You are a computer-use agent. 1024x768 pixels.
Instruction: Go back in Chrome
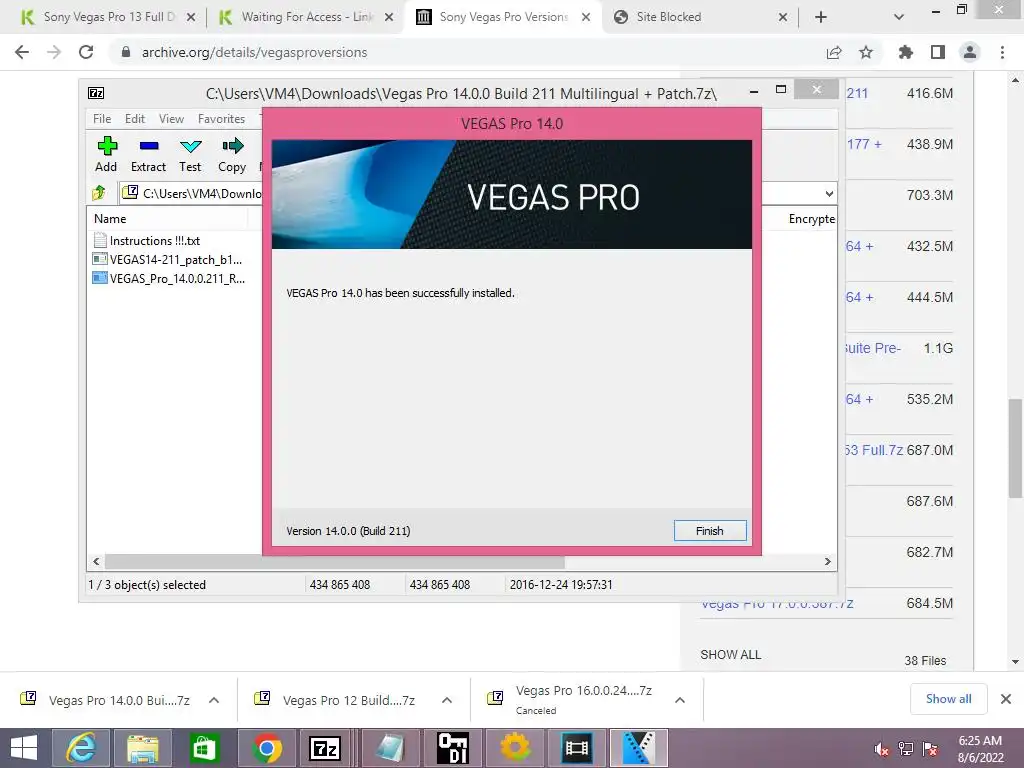point(22,52)
